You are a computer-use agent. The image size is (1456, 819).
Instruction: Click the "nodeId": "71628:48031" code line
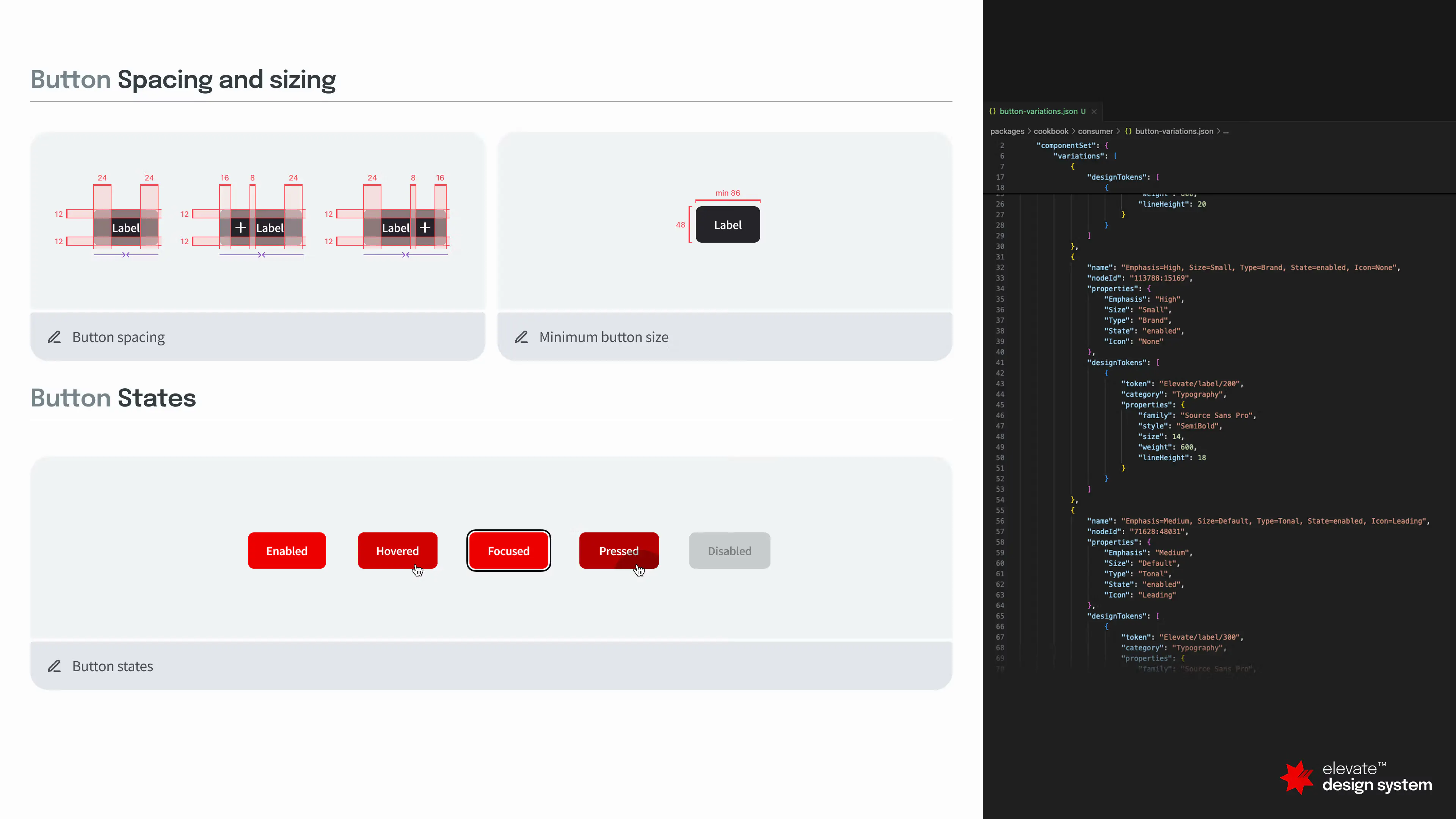1137,532
